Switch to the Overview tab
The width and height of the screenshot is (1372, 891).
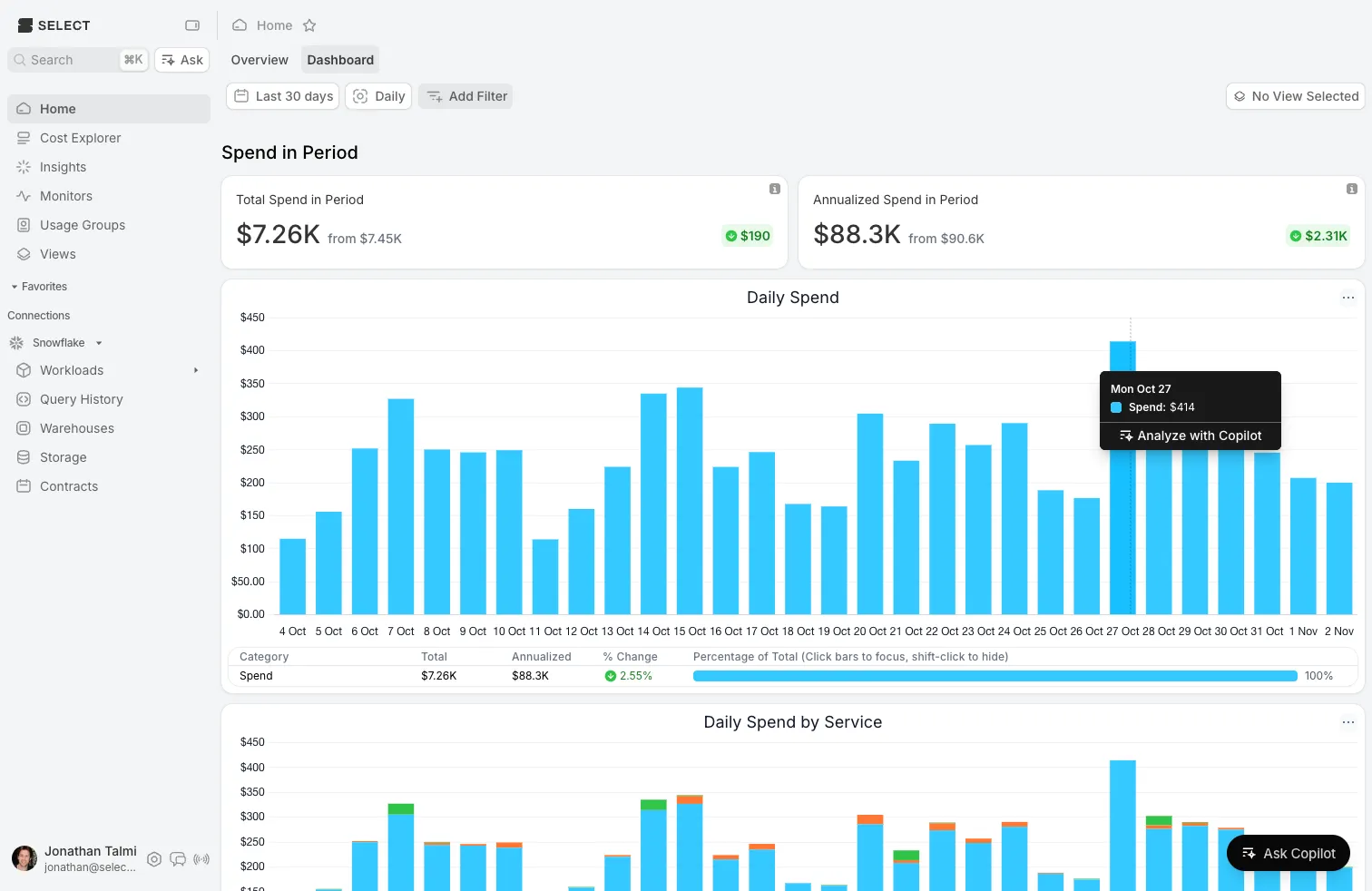[x=260, y=59]
